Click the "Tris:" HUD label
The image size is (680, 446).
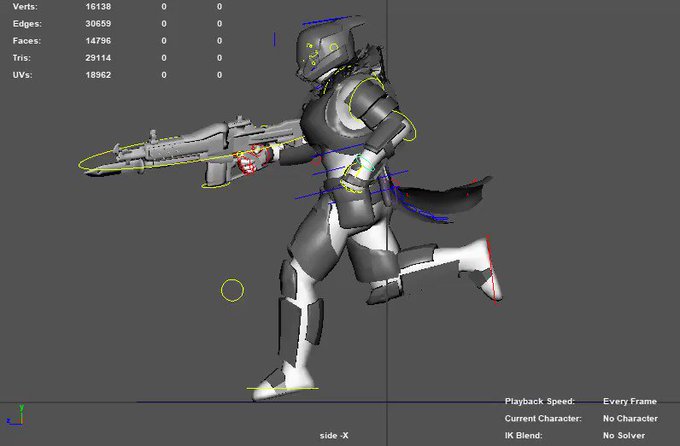(22, 58)
